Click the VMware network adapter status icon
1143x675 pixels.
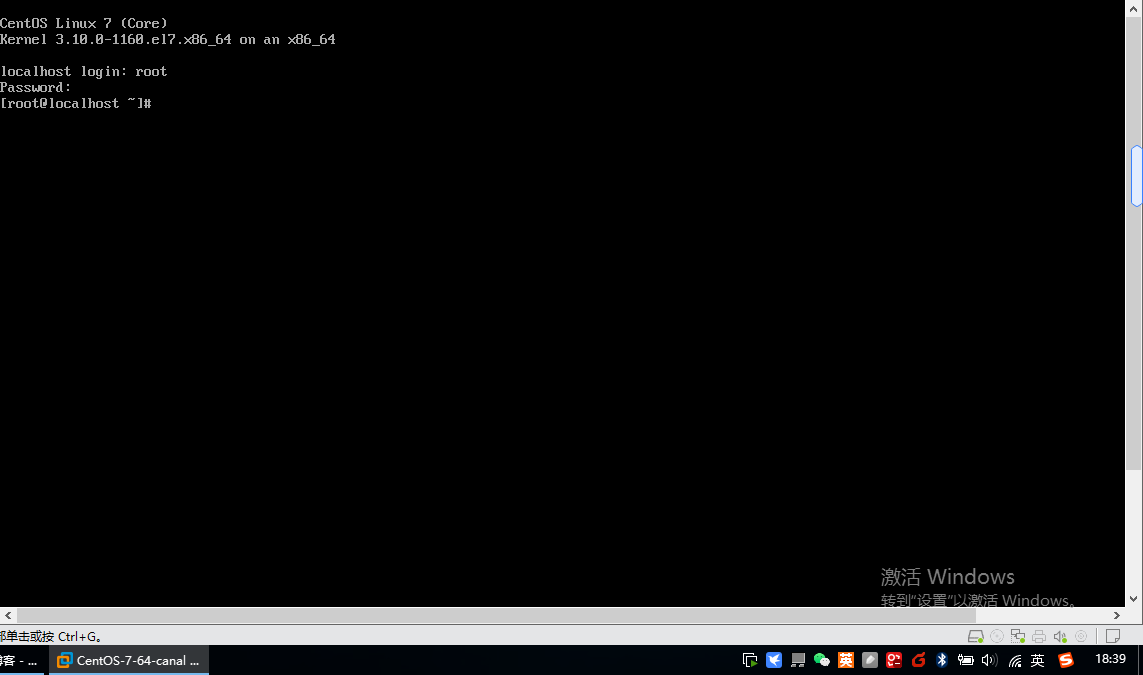click(x=1018, y=636)
